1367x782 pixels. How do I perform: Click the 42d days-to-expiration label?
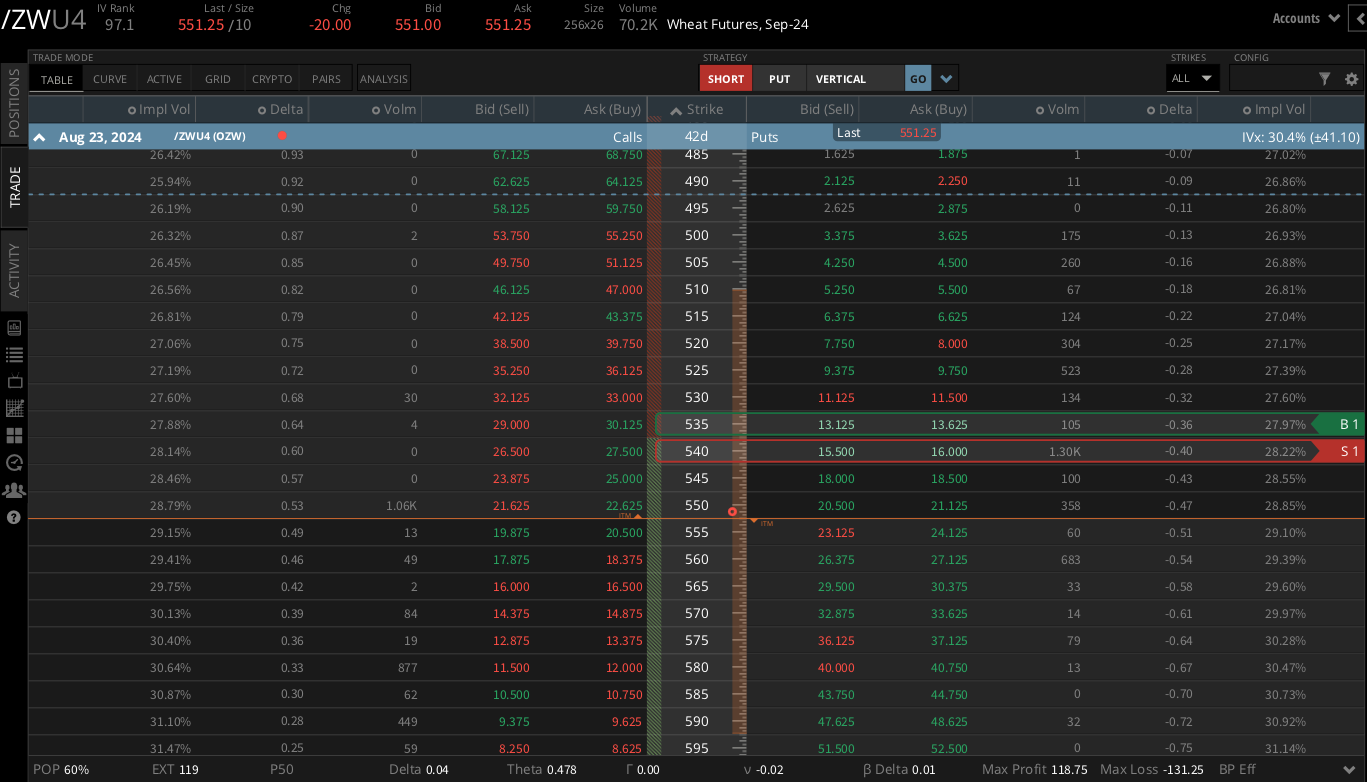696,137
